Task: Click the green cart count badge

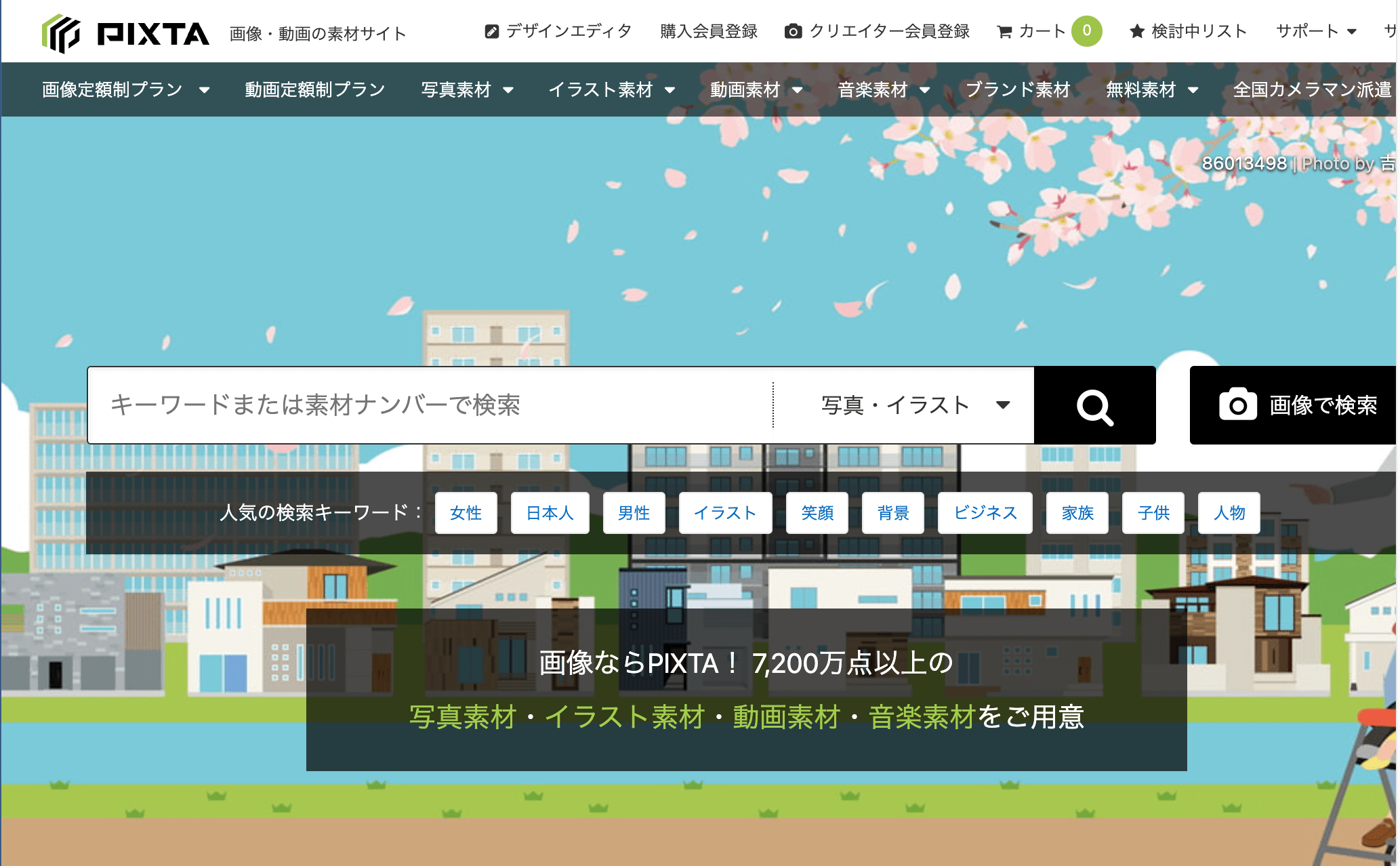Action: coord(1087,31)
